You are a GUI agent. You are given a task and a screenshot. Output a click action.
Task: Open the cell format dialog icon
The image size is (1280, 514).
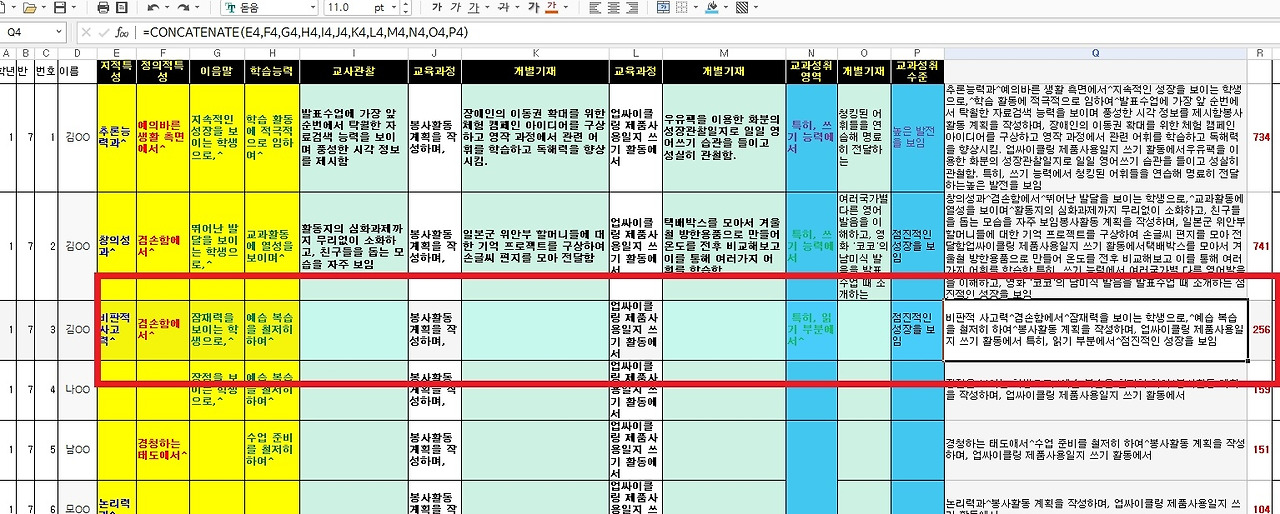[x=663, y=7]
